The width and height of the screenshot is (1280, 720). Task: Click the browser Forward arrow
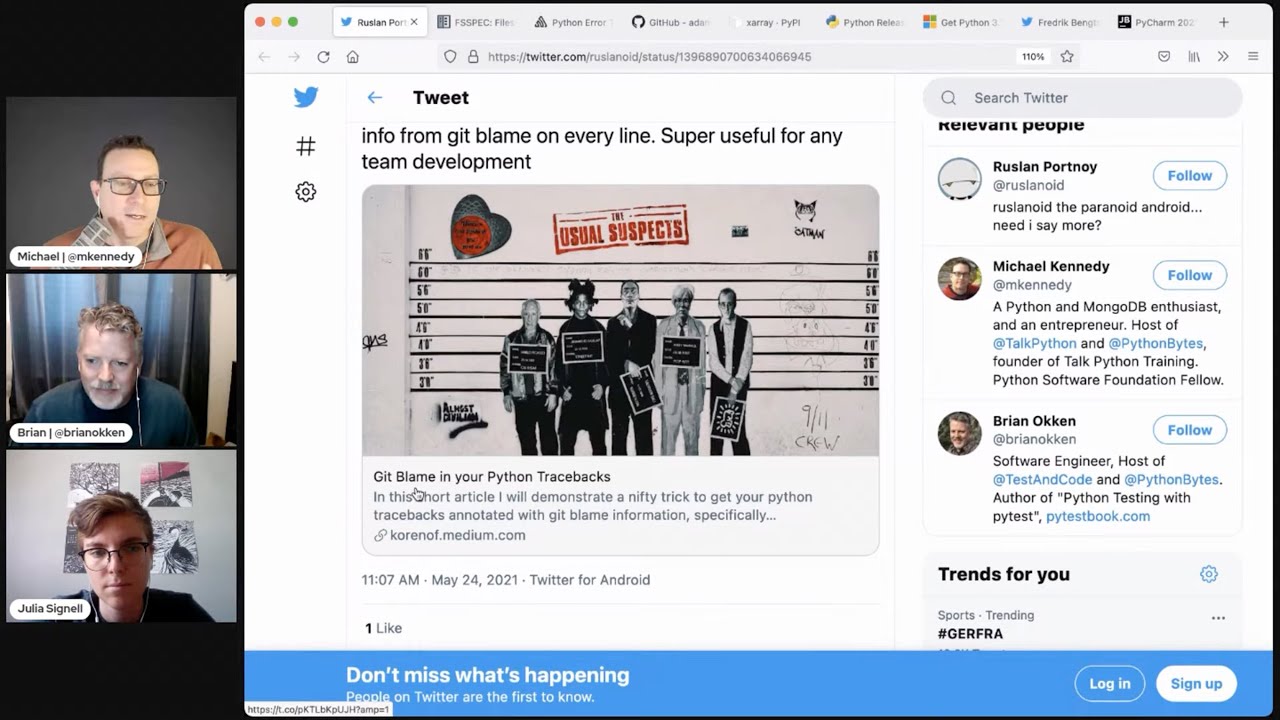point(293,57)
